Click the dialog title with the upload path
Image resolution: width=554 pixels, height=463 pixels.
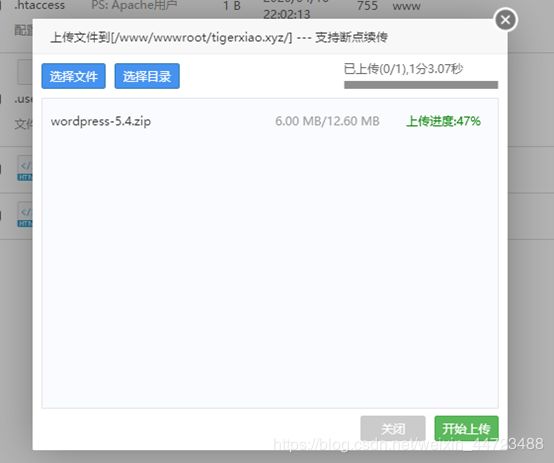[219, 37]
